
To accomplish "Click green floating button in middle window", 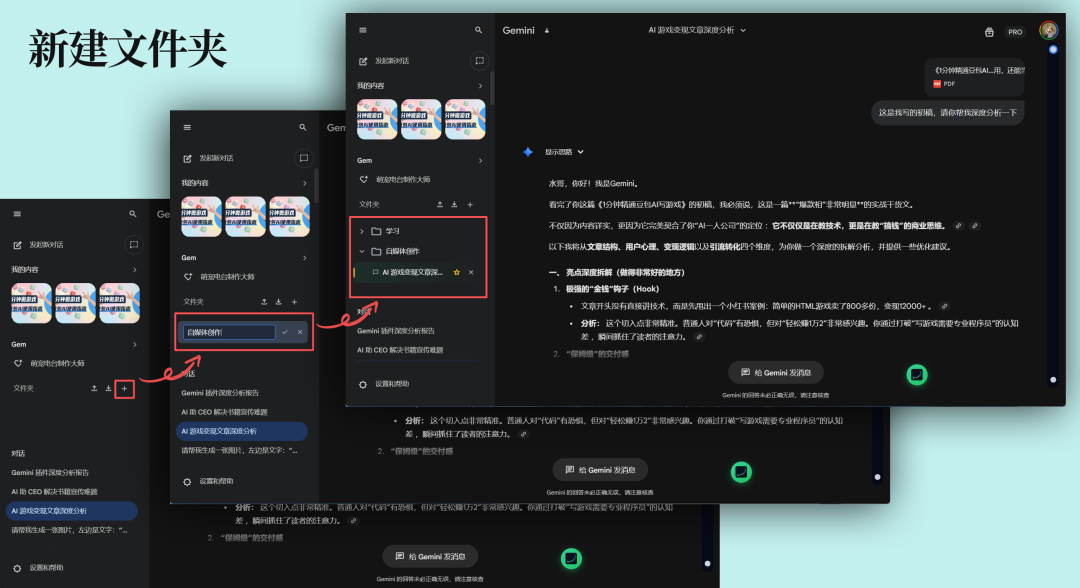I will tap(741, 472).
